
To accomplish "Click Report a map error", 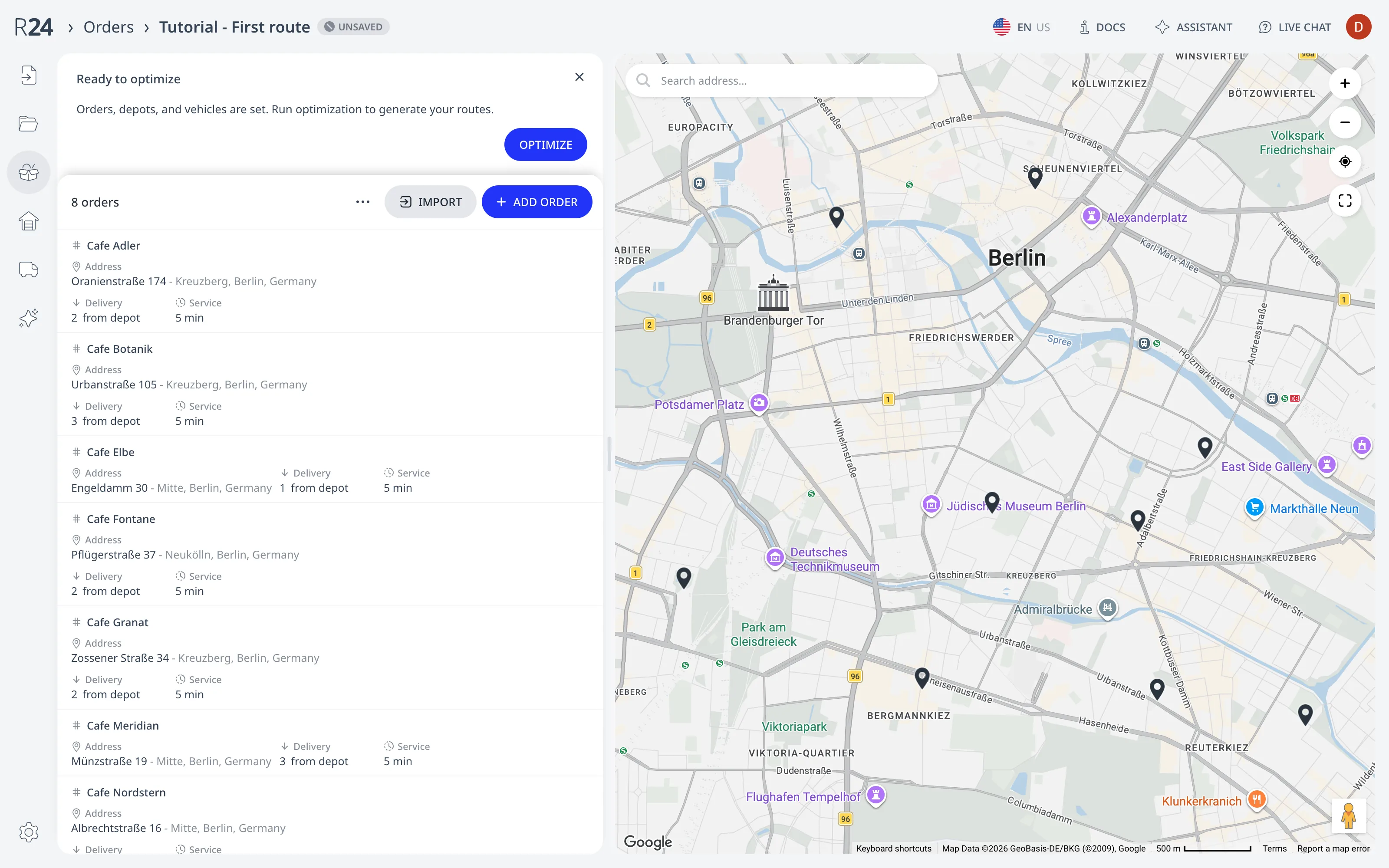I will [x=1333, y=848].
